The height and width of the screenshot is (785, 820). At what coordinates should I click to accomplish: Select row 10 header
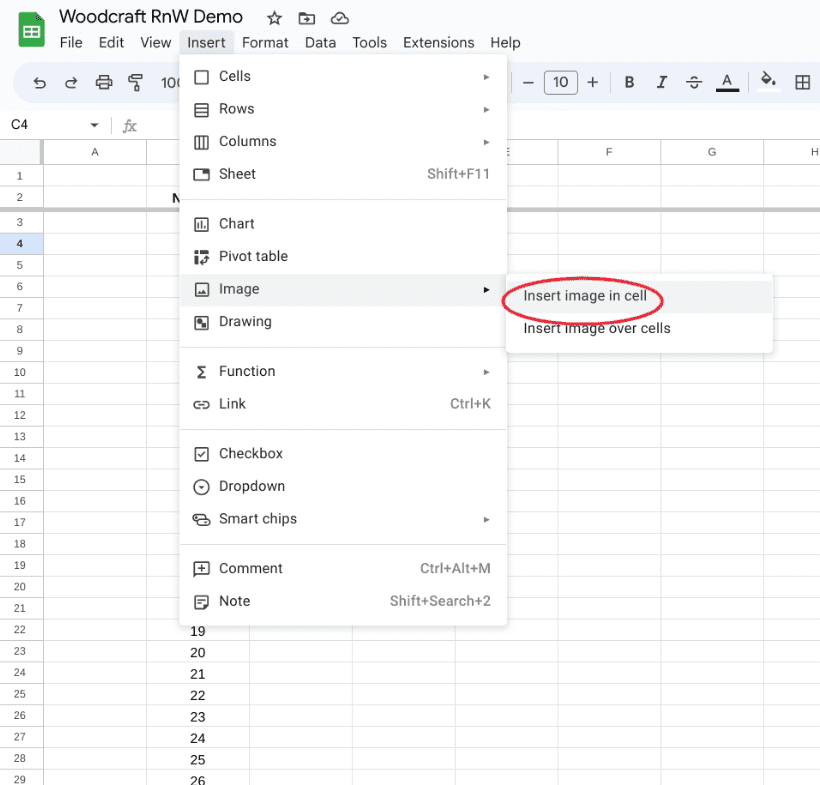(21, 372)
